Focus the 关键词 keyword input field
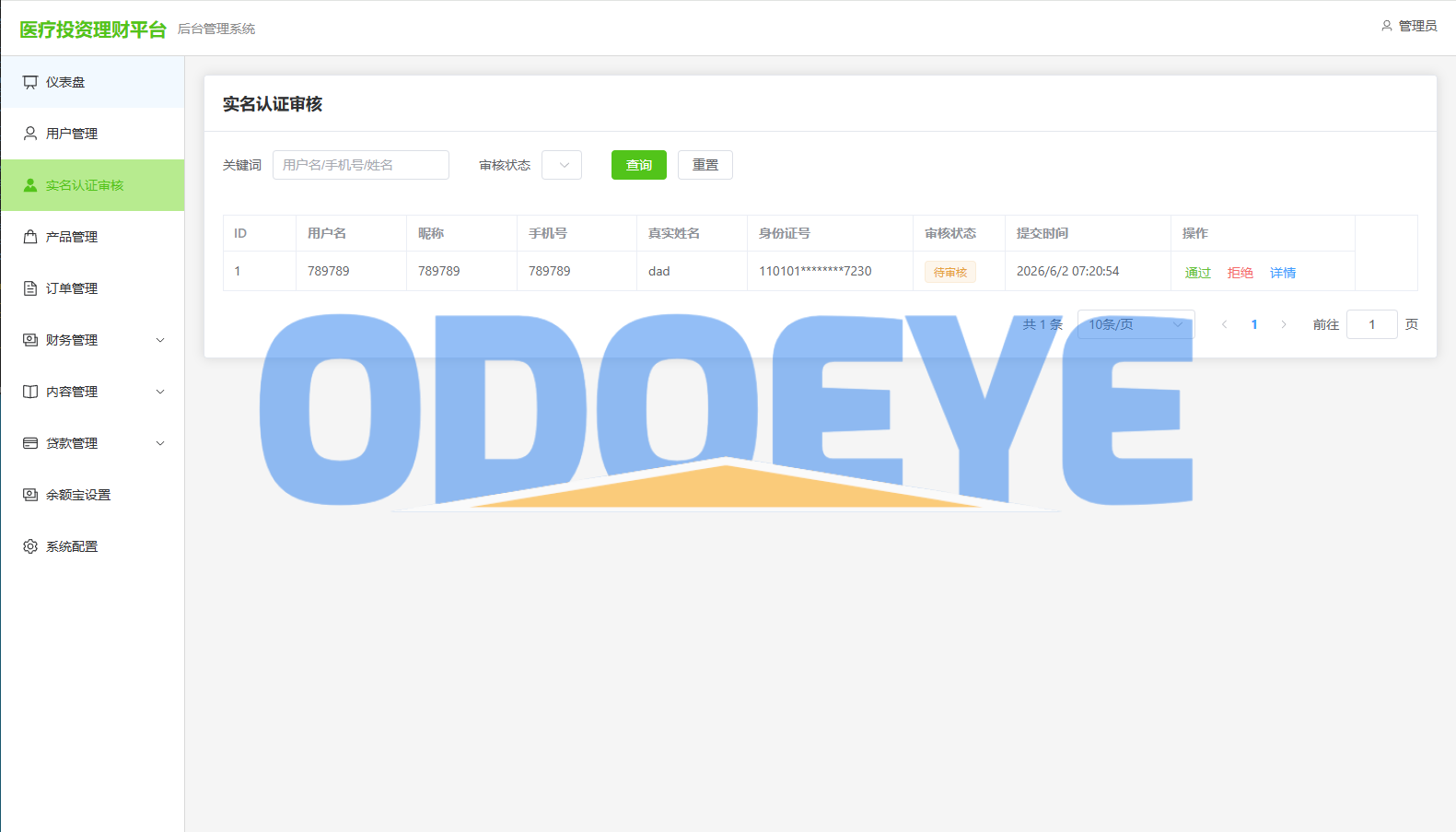The height and width of the screenshot is (832, 1456). point(361,165)
